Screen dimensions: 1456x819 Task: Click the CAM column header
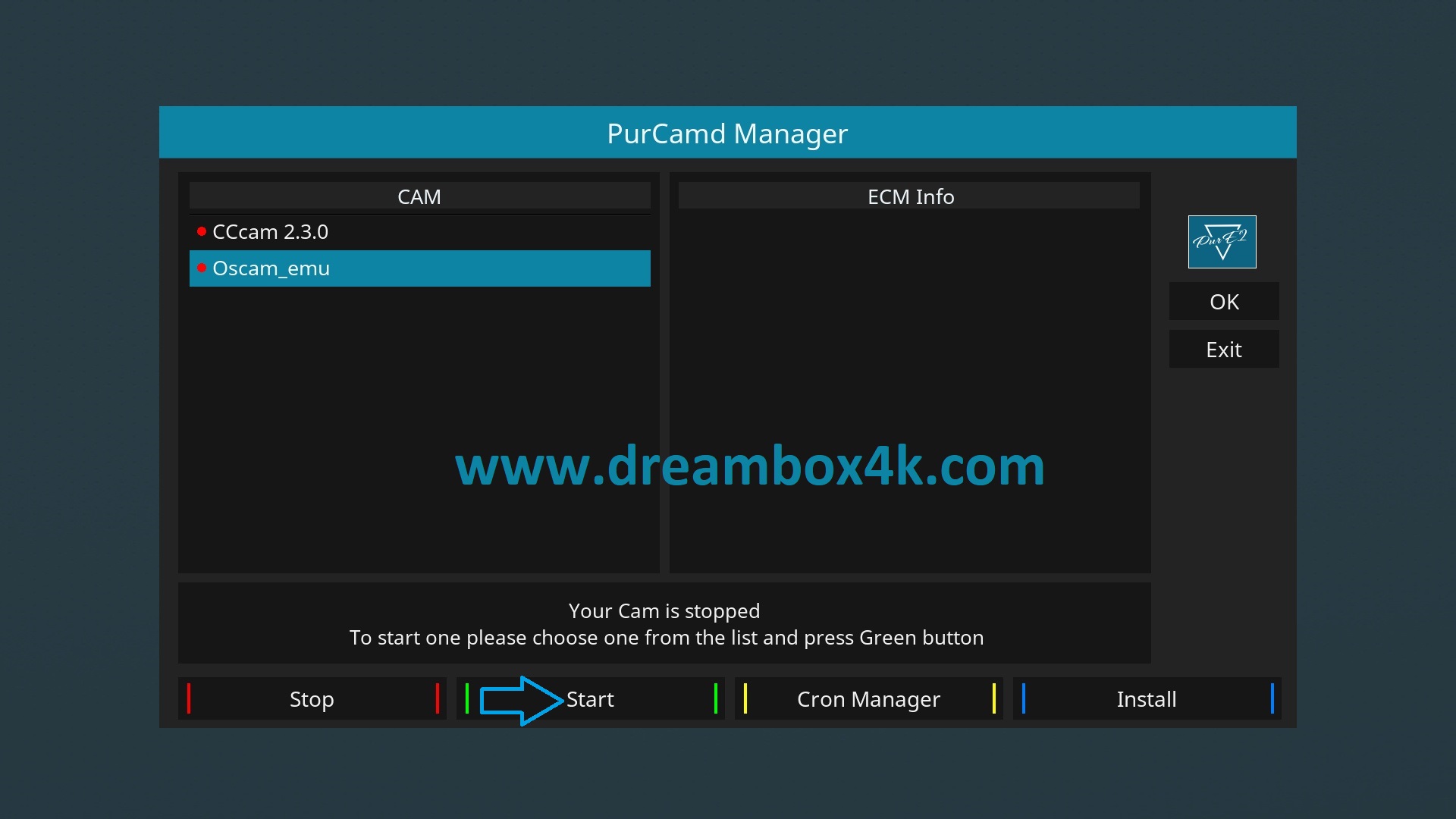point(419,196)
